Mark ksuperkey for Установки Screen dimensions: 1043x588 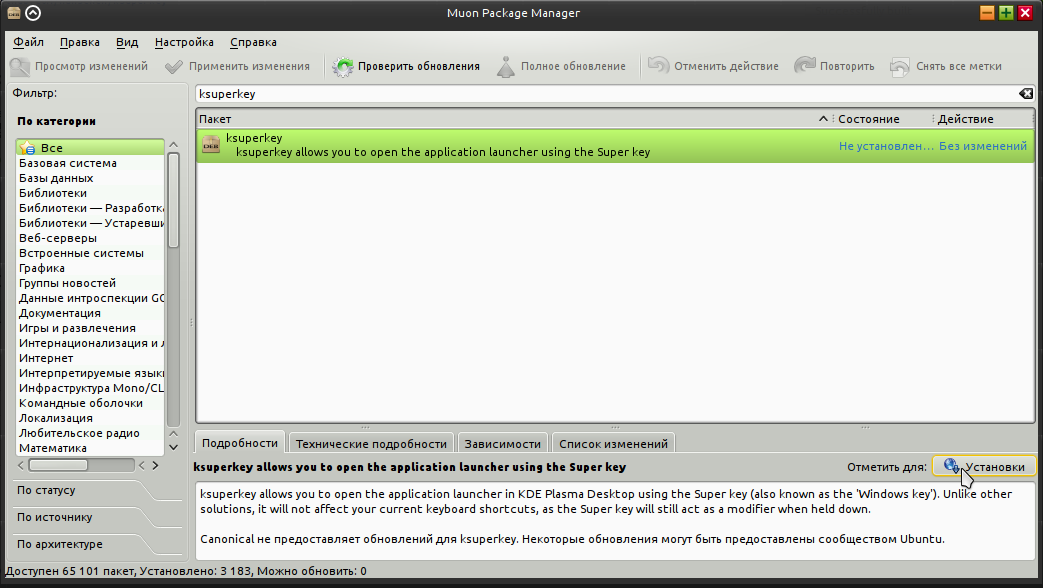984,467
